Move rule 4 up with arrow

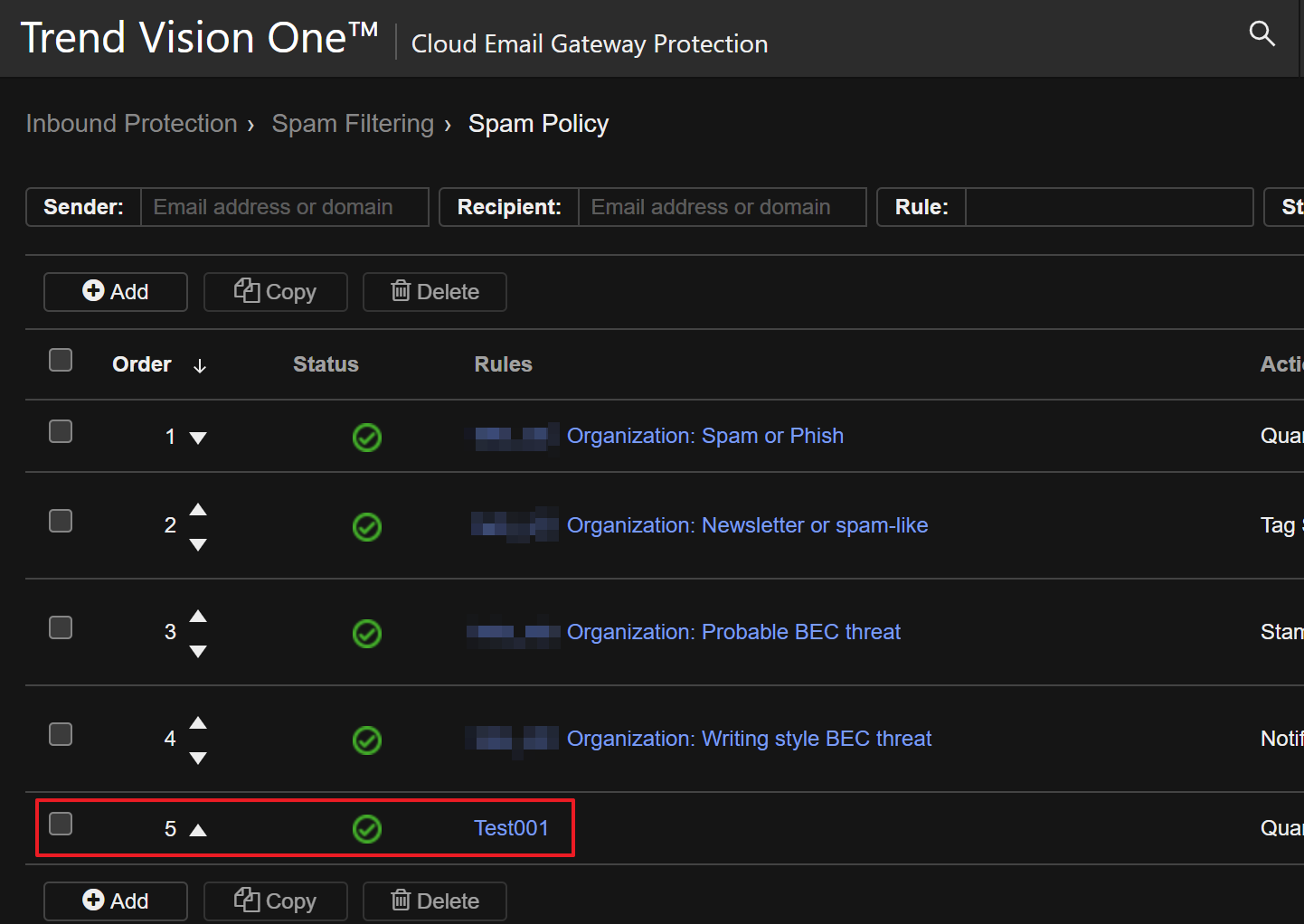[x=198, y=723]
